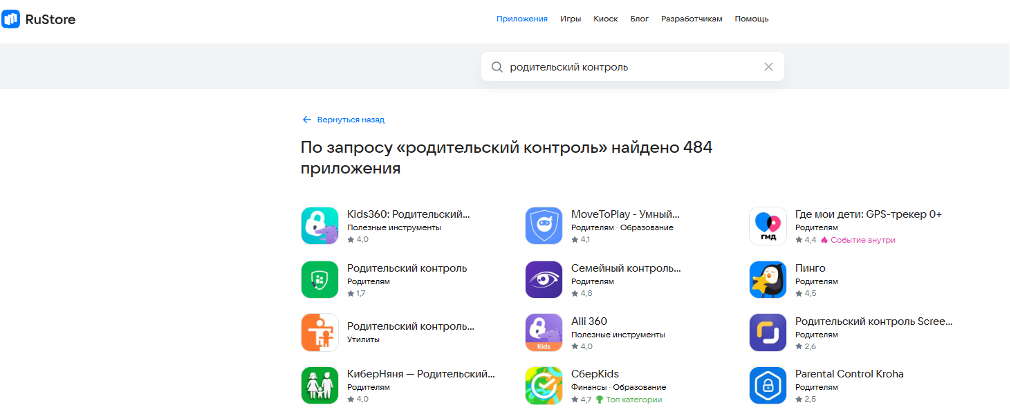Open the Помощь page
Image resolution: width=1010 pixels, height=412 pixels.
pos(752,19)
